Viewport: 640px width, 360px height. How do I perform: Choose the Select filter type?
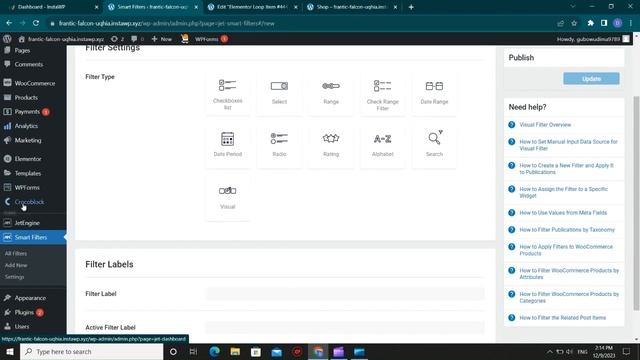point(279,94)
